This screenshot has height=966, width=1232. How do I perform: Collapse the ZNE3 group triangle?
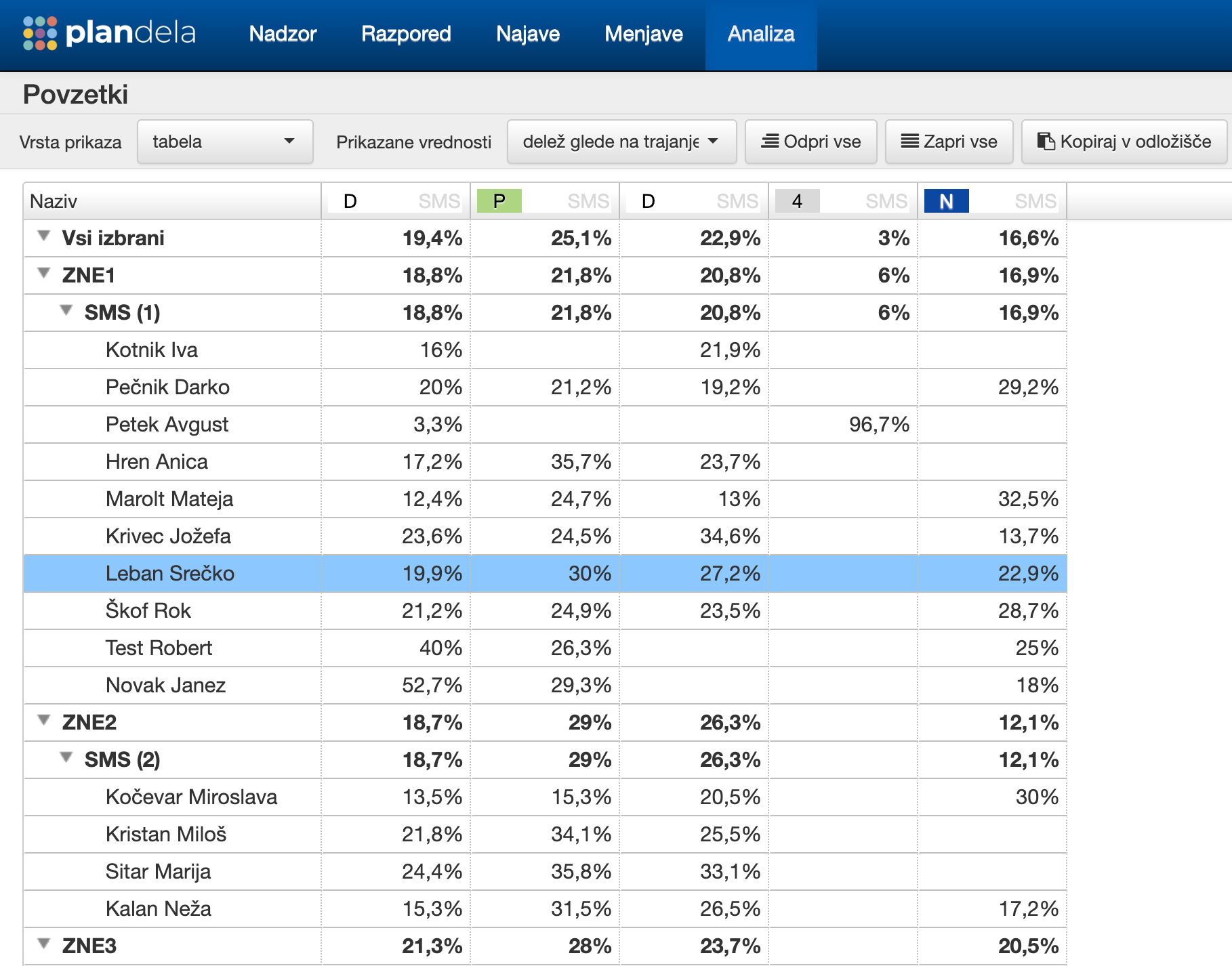pyautogui.click(x=44, y=944)
